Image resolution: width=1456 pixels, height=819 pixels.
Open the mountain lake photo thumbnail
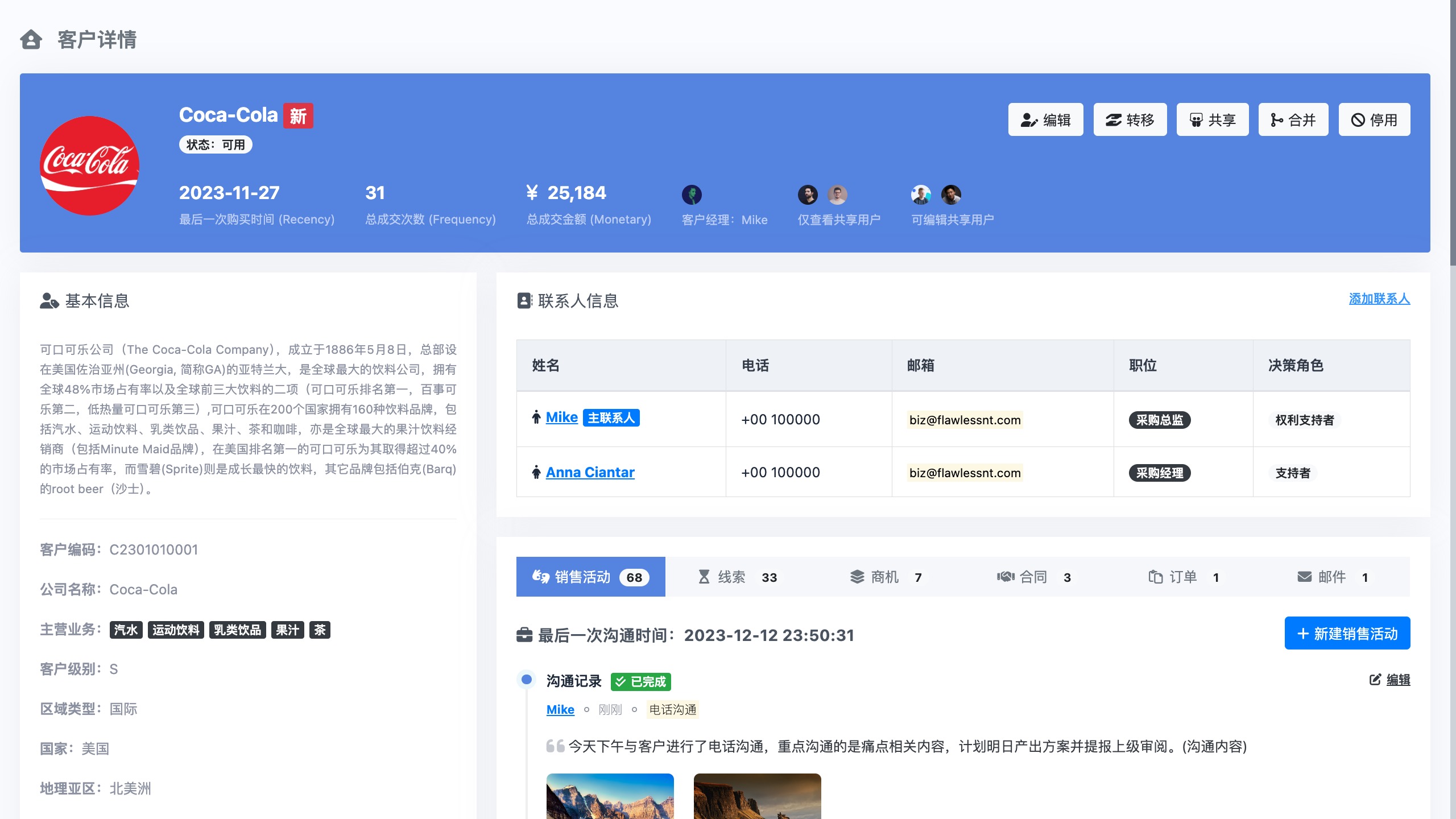(610, 796)
